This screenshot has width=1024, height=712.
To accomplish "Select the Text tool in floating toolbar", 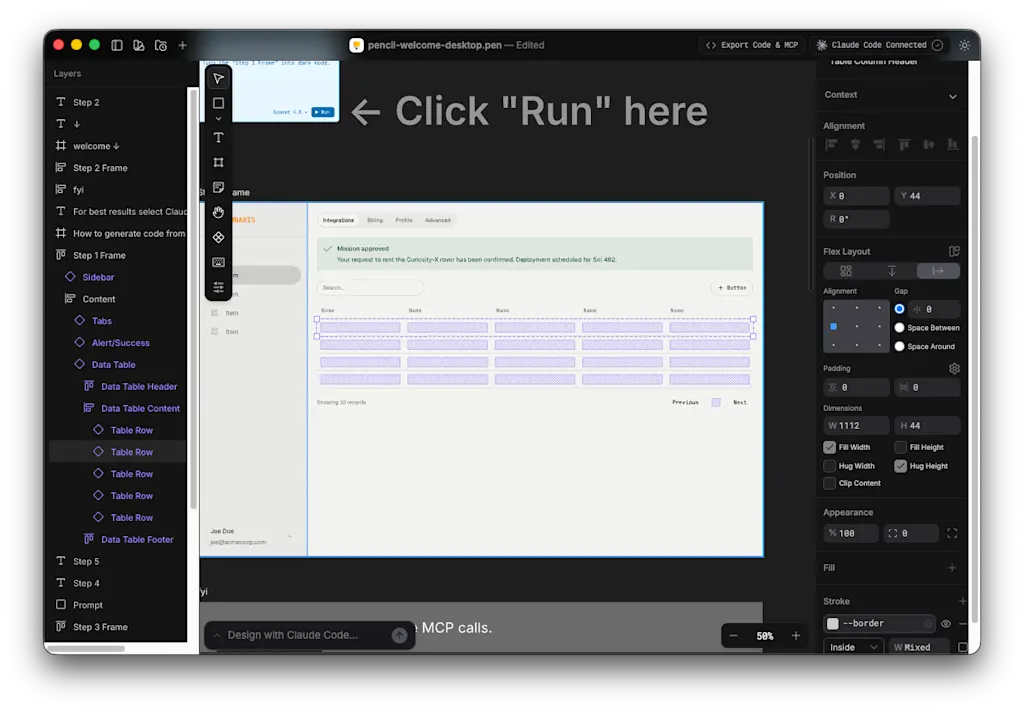I will 218,138.
